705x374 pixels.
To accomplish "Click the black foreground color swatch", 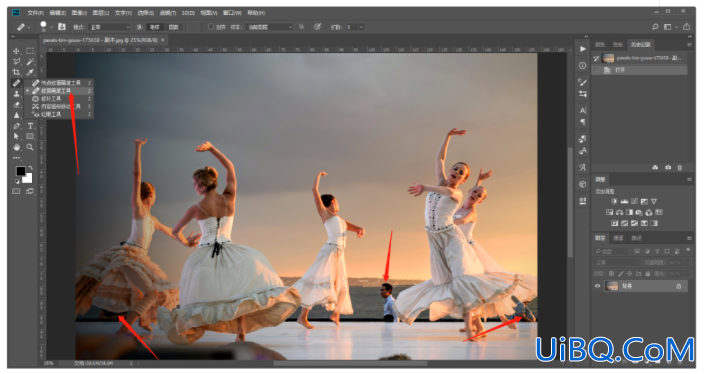I will coord(21,171).
